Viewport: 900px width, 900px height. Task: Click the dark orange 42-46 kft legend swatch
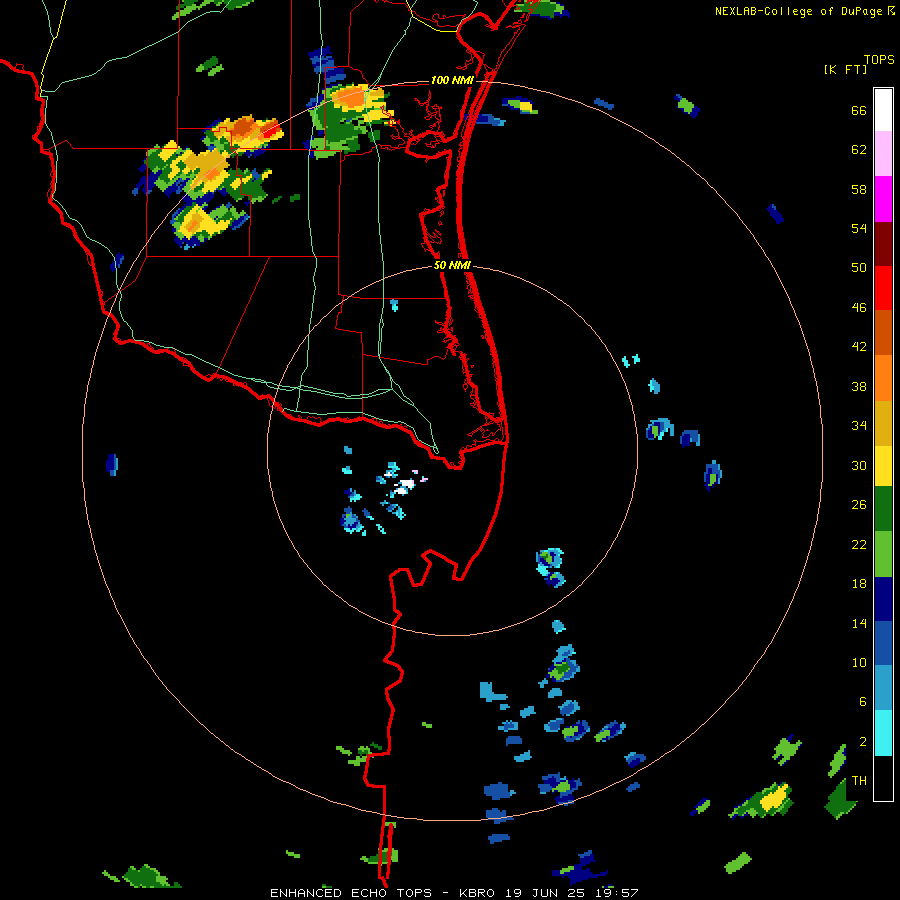[x=883, y=332]
